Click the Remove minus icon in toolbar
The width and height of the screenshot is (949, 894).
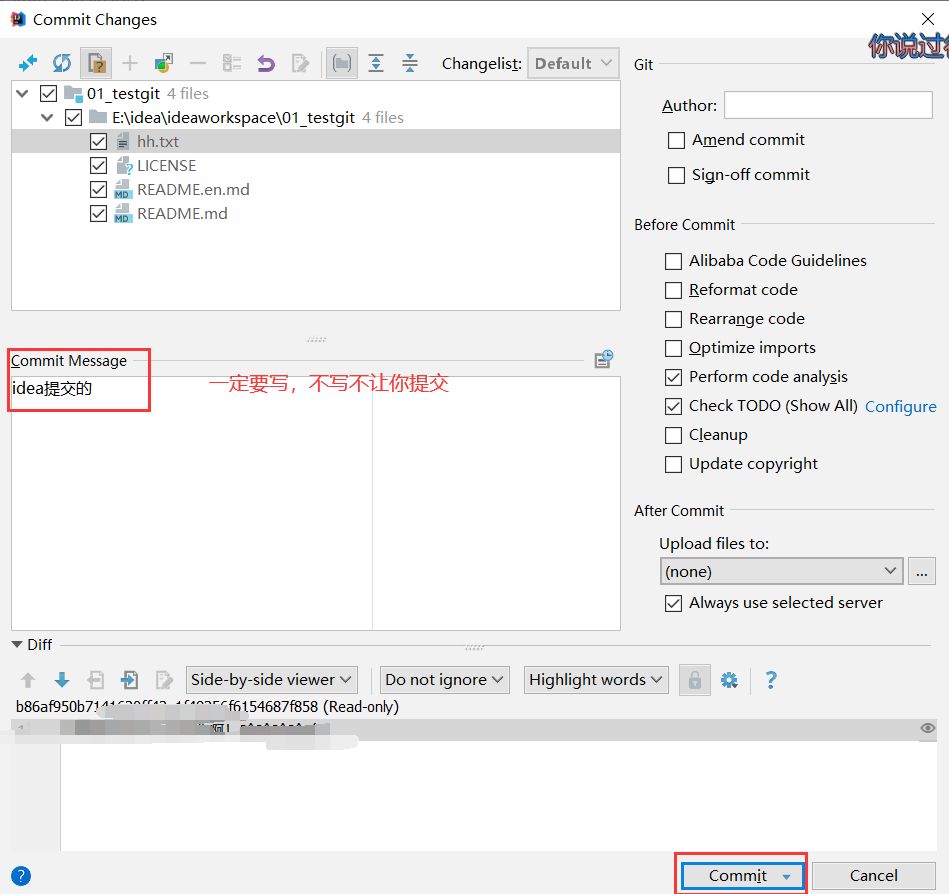coord(198,63)
